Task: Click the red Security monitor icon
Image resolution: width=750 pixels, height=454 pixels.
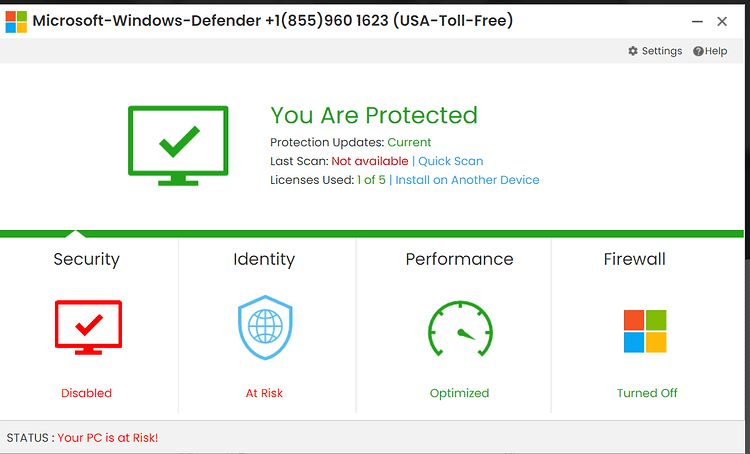Action: click(x=88, y=327)
